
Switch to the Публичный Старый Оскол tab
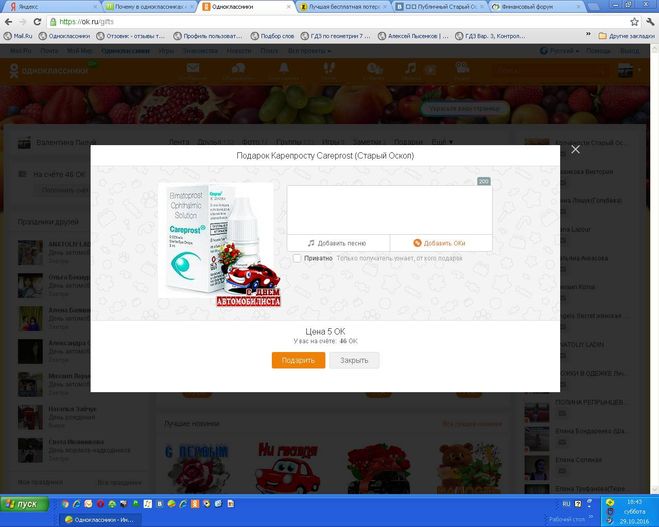pyautogui.click(x=440, y=7)
